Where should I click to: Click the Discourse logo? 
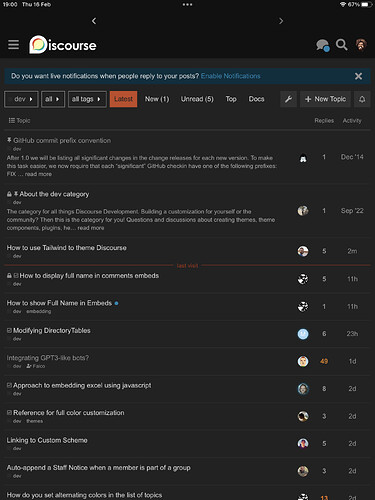63,45
